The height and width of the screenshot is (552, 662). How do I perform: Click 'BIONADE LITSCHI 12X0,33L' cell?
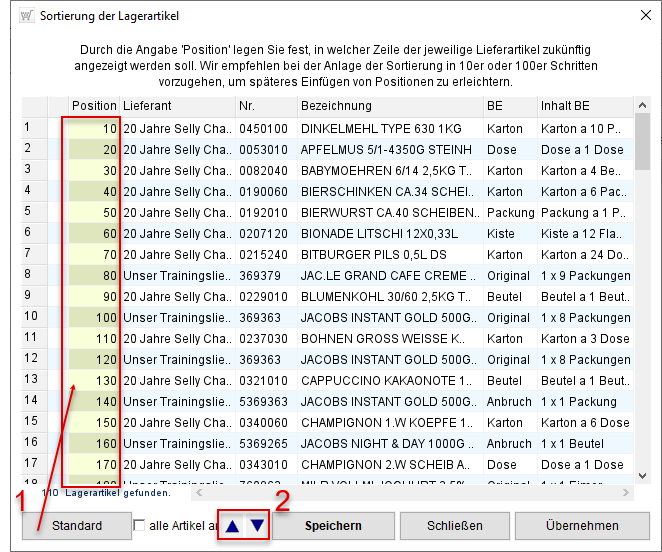(x=391, y=234)
